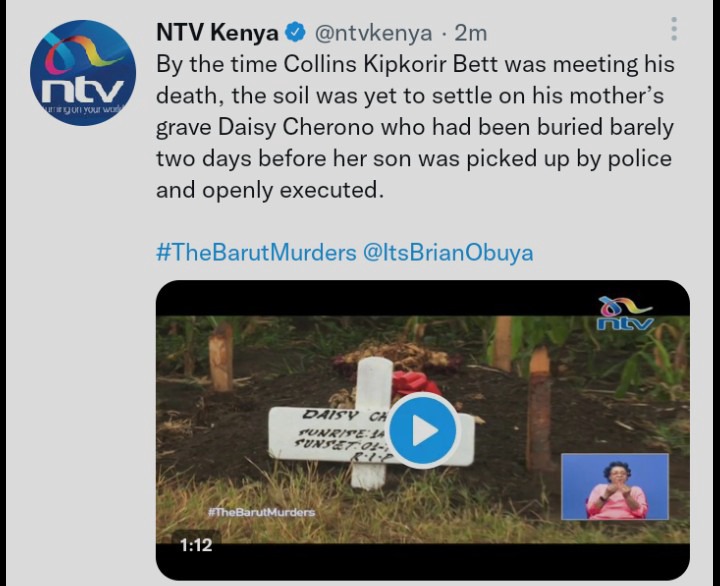Open the @ItsBrianObuya mention
Viewport: 720px width, 586px height.
pos(448,253)
